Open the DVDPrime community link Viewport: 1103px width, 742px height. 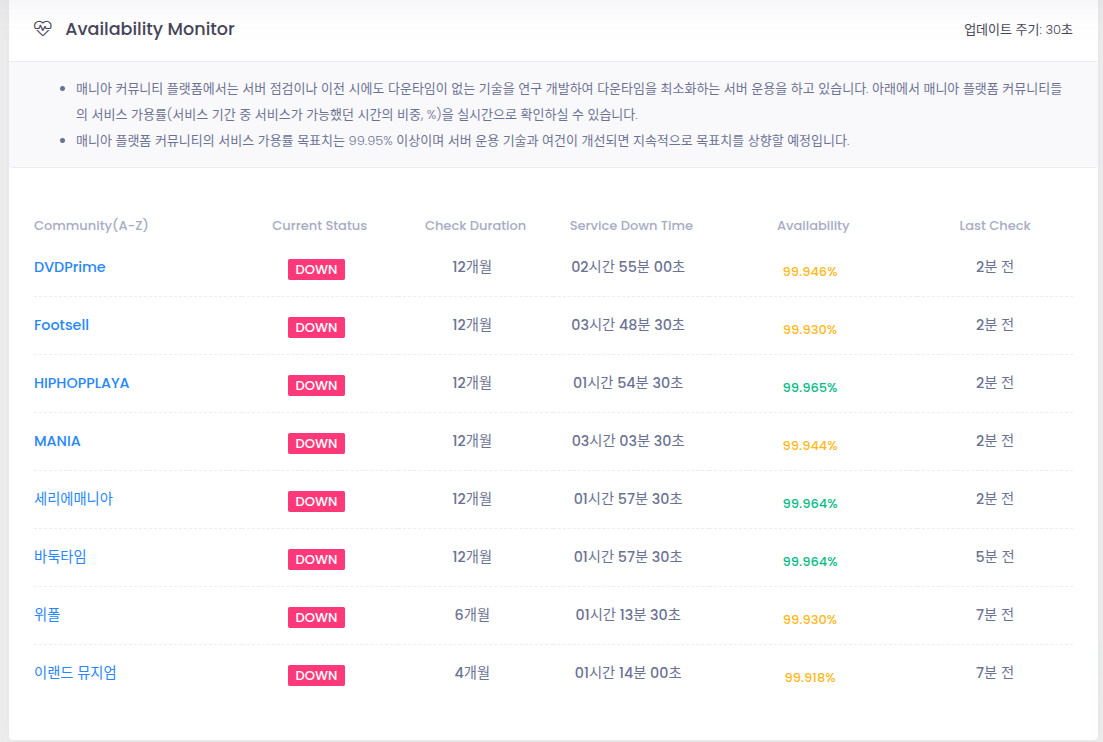click(x=69, y=267)
